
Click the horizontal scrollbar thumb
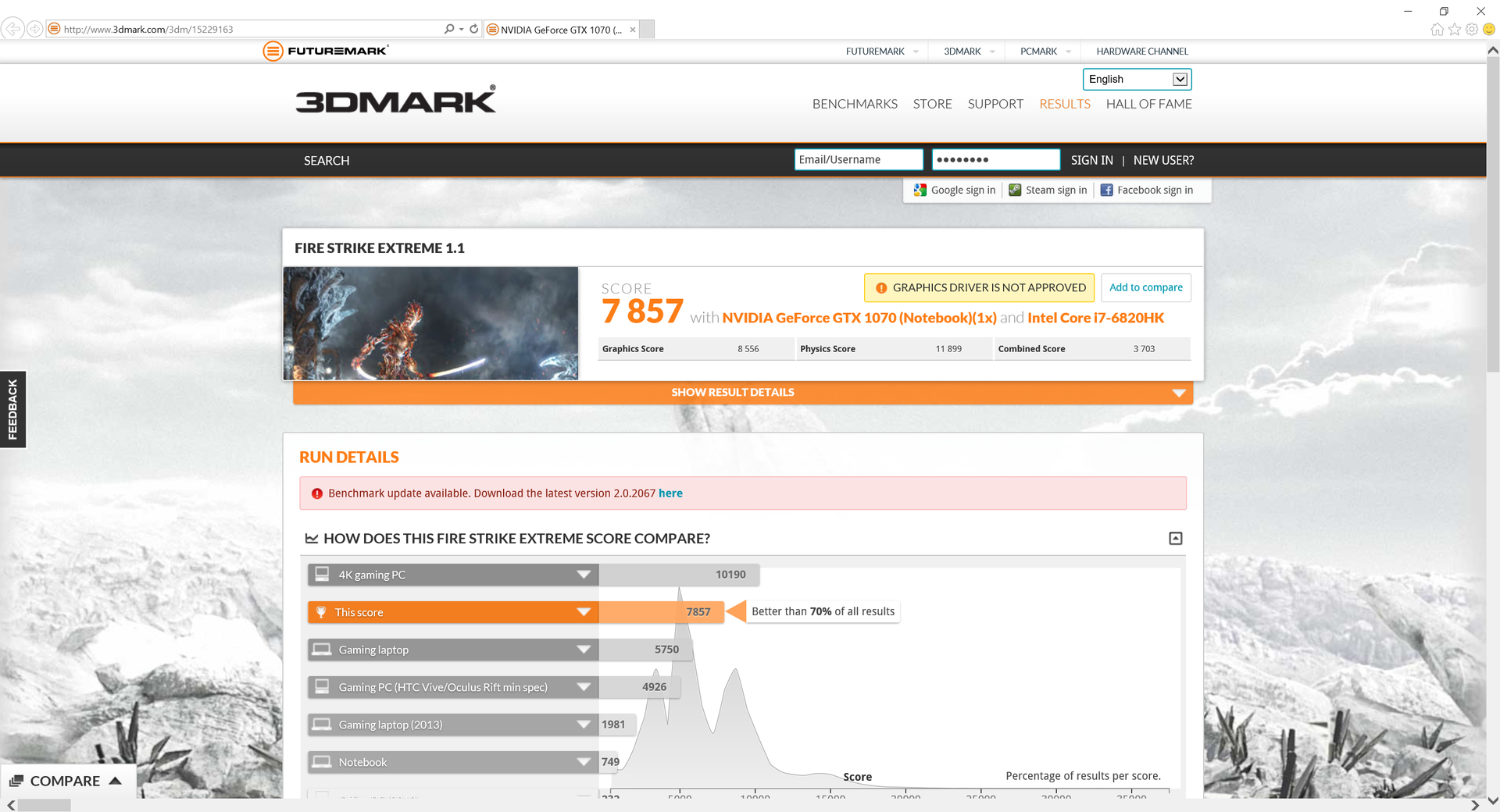point(45,805)
